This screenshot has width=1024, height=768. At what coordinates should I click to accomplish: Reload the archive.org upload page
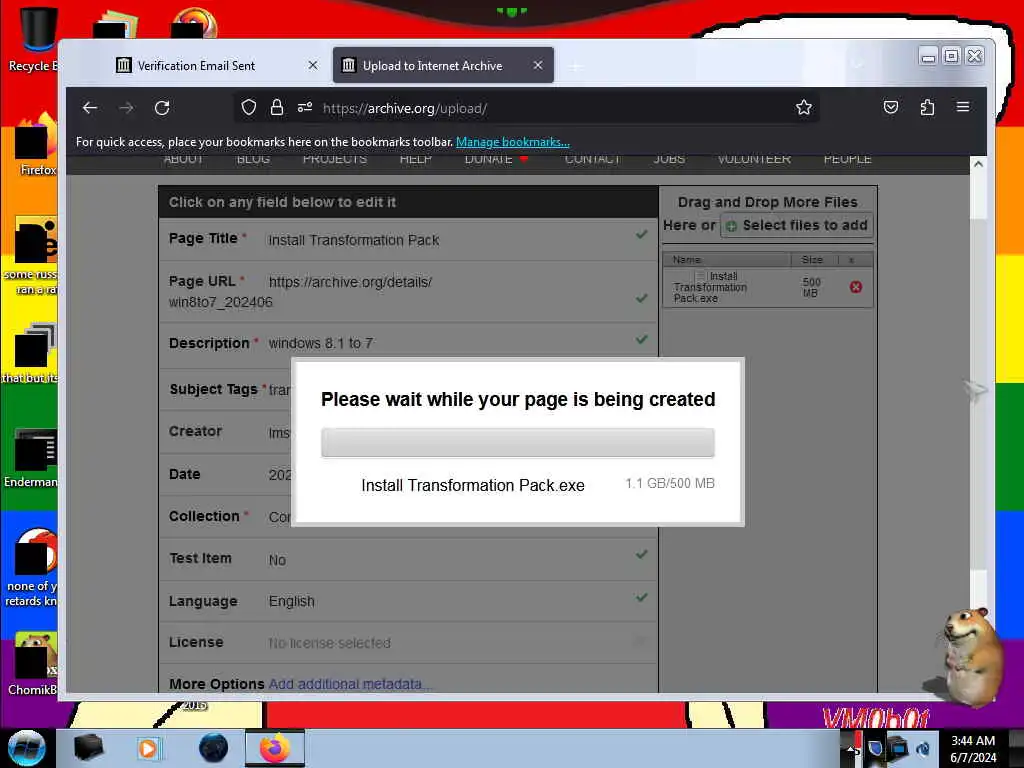(162, 108)
